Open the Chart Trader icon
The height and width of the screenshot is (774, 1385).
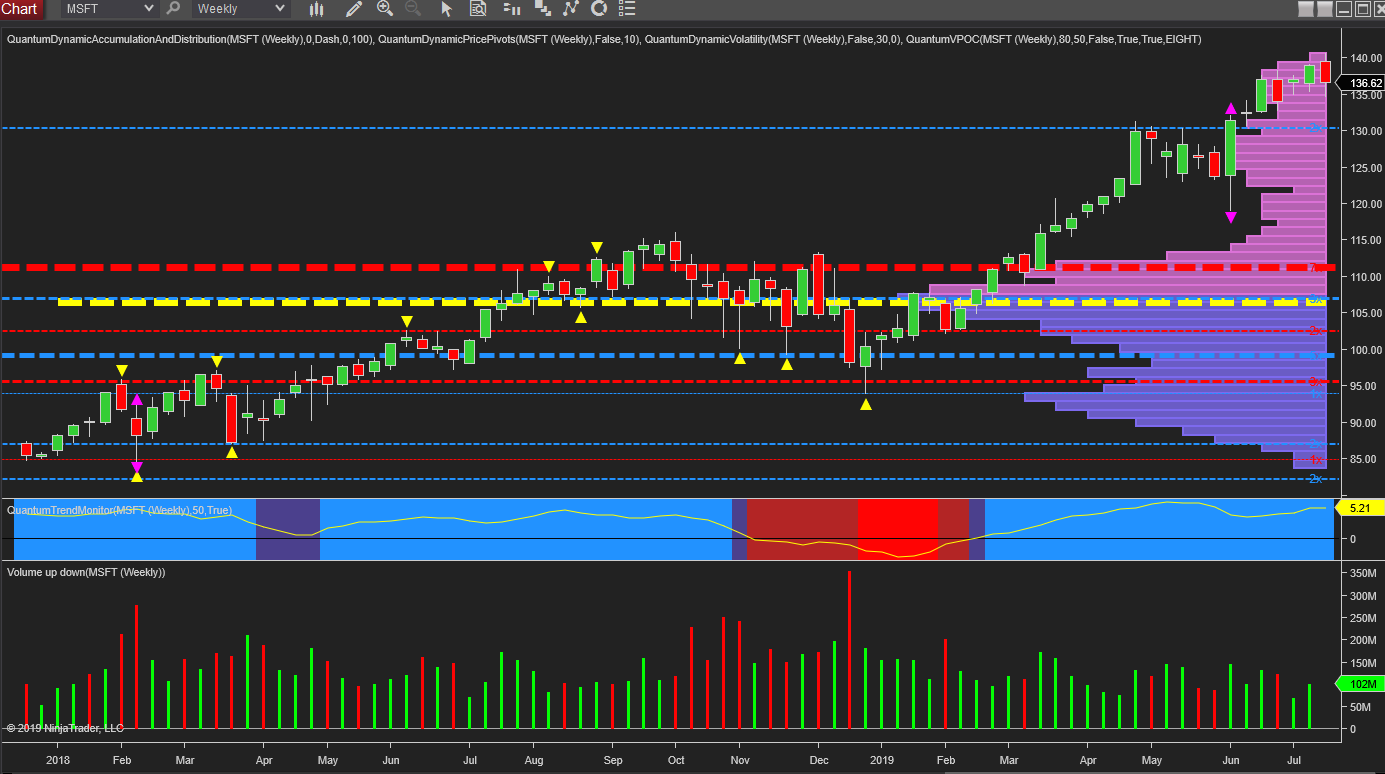(512, 9)
